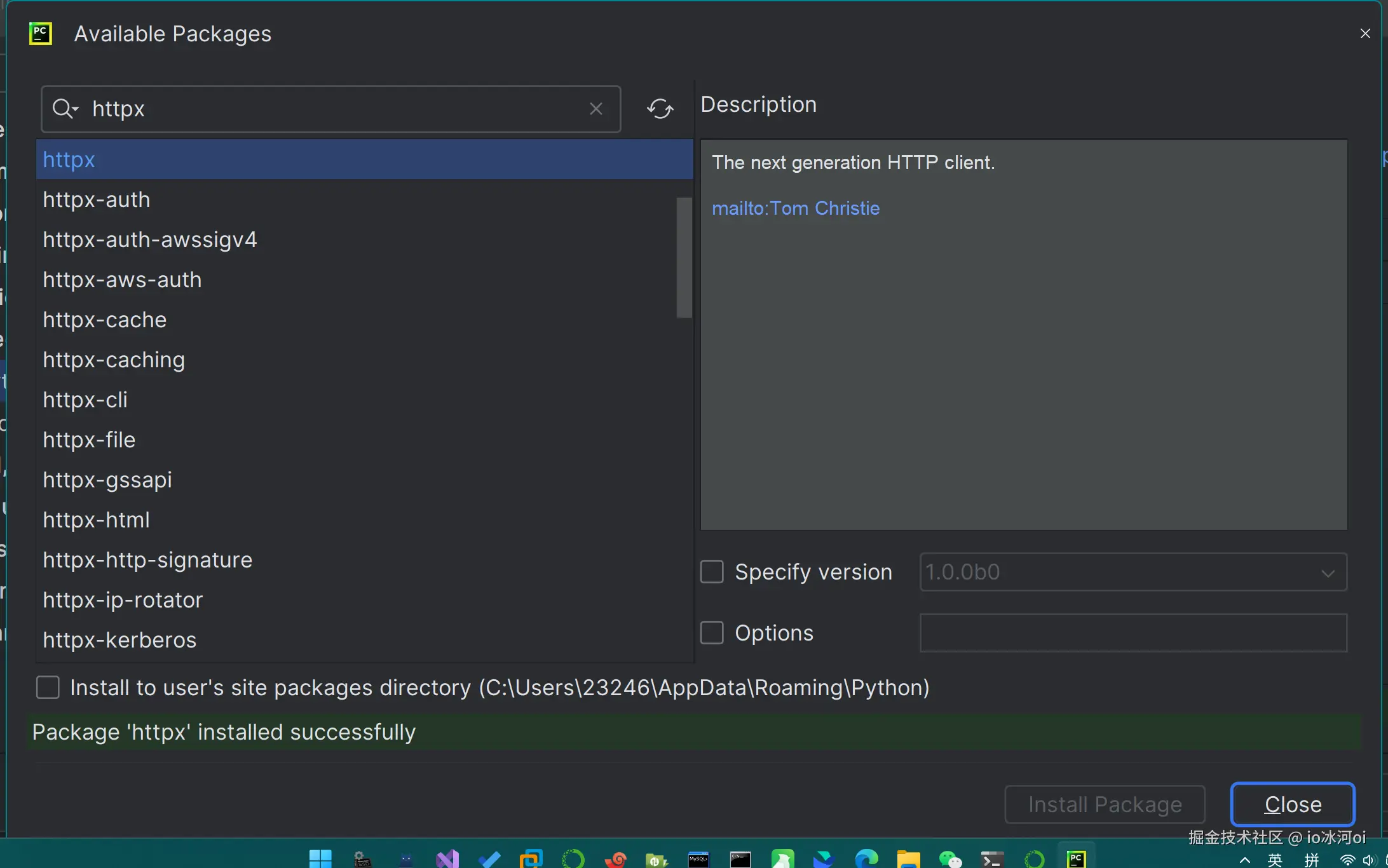Open File Explorer from the taskbar
This screenshot has height=868, width=1388.
[908, 858]
